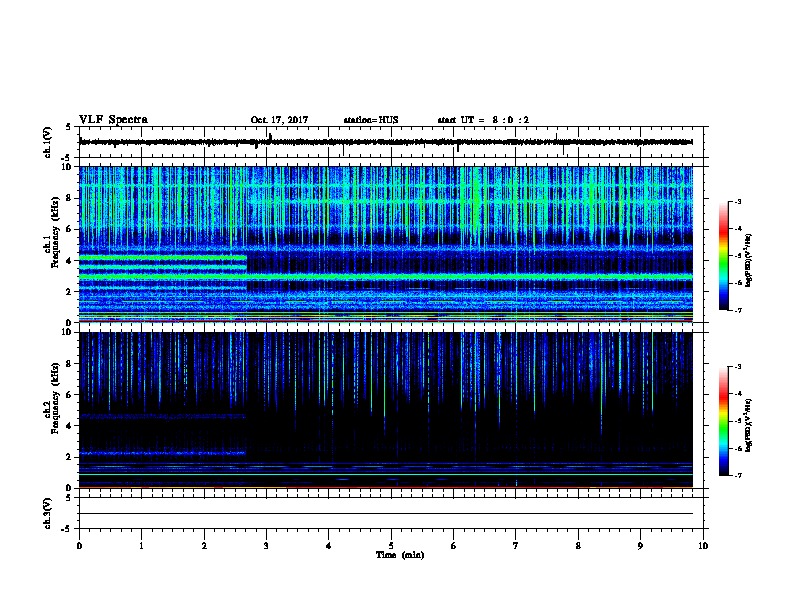This screenshot has width=792, height=612.
Task: Click ch.1 frequency tick label "10"
Action: click(x=67, y=167)
